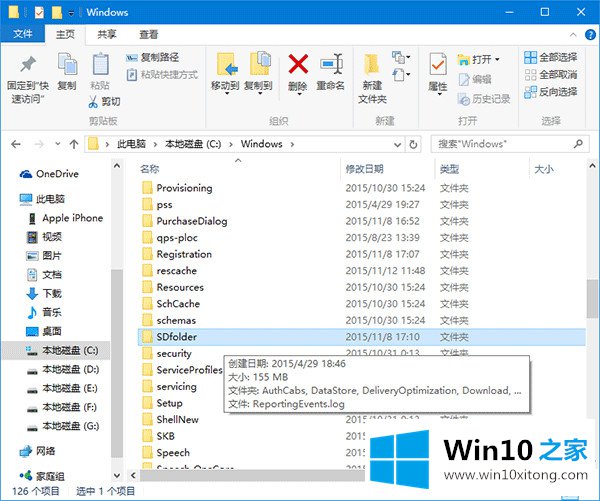
Task: Select 本地磁盘 (E:) in navigation pane
Action: pyautogui.click(x=63, y=388)
